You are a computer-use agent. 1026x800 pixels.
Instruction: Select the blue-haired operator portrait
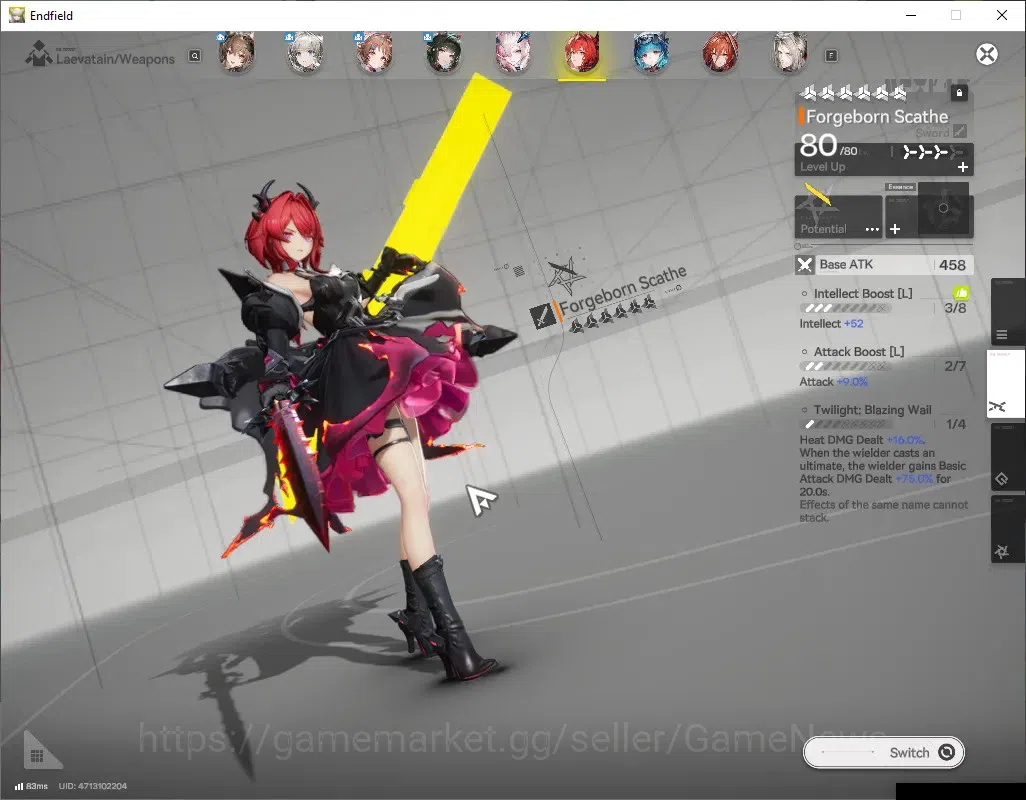point(651,52)
